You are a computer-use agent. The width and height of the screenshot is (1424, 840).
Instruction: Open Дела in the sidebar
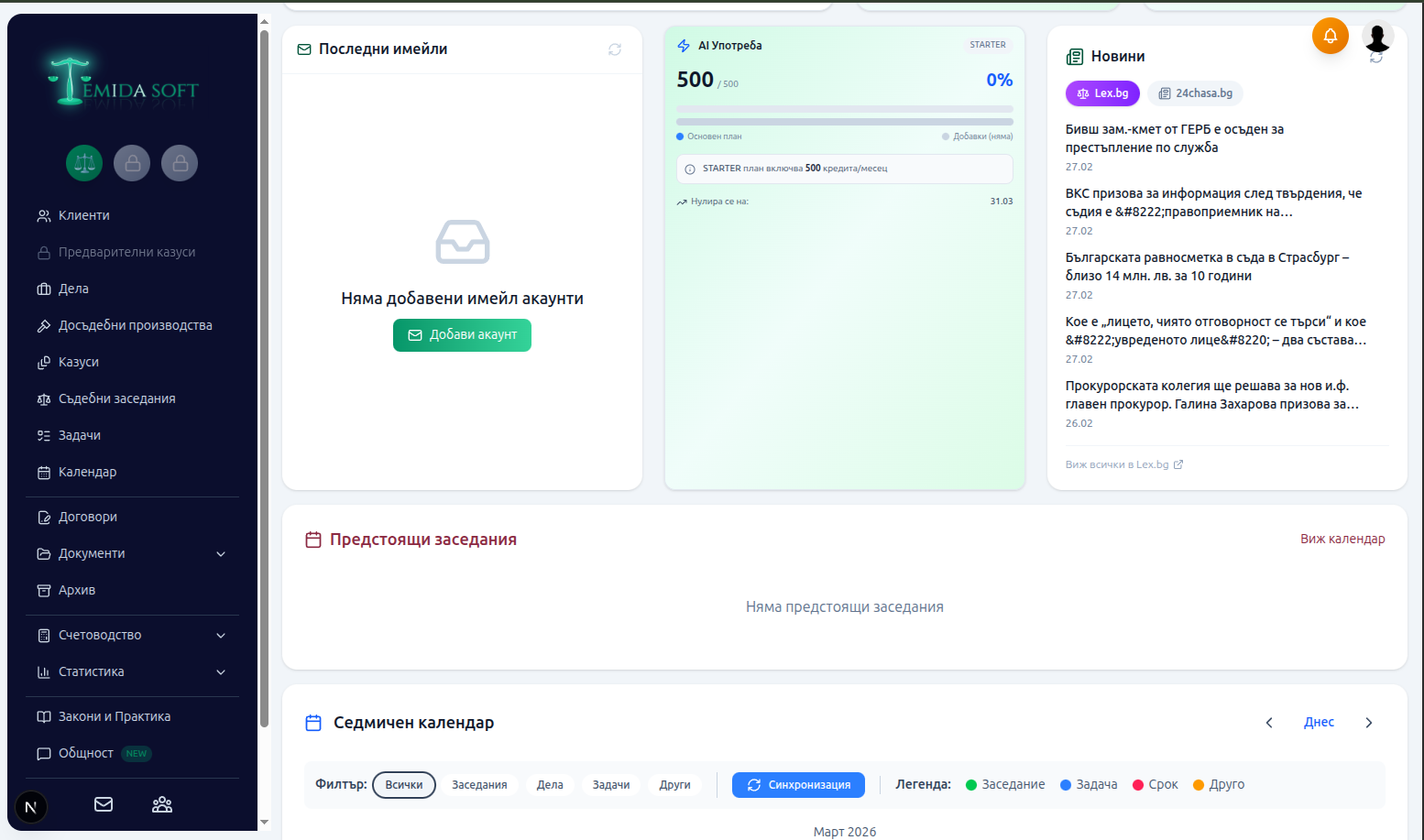click(133, 289)
